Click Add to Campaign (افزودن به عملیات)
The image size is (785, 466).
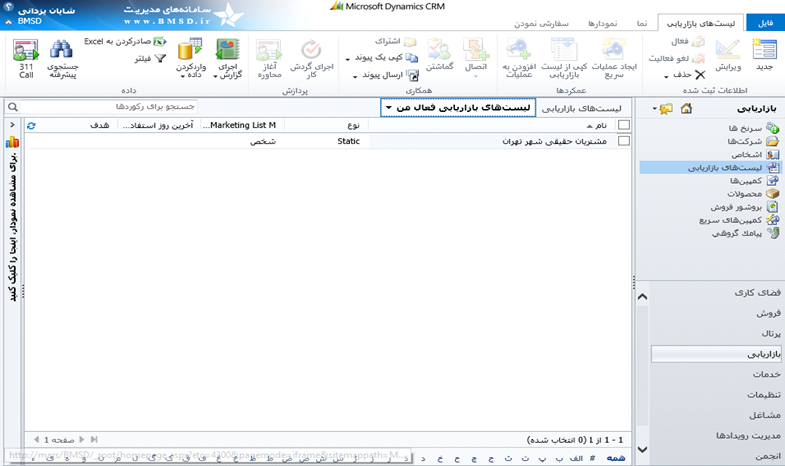coord(519,58)
